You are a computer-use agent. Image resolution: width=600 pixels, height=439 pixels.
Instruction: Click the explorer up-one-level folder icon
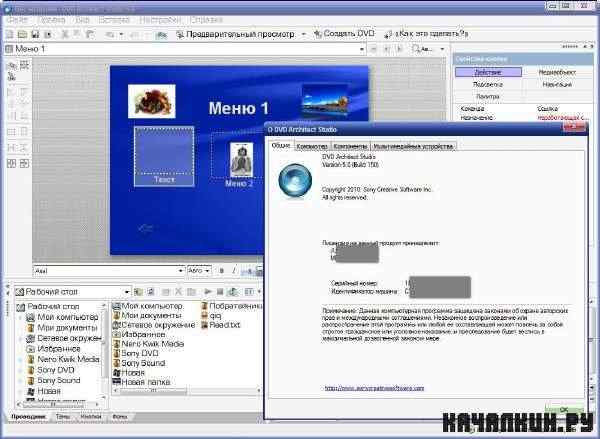(x=138, y=292)
